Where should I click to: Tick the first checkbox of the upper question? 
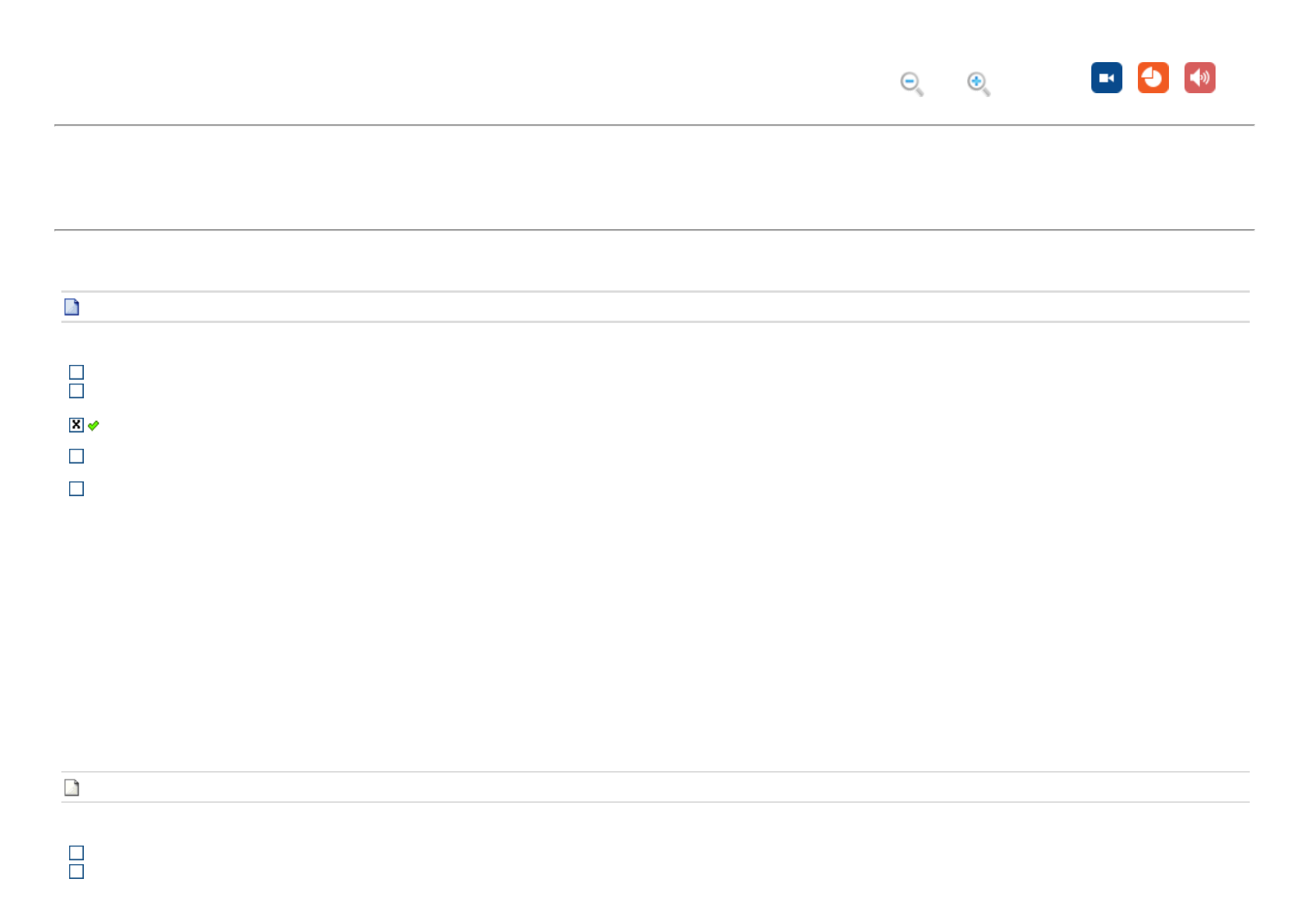click(x=76, y=373)
